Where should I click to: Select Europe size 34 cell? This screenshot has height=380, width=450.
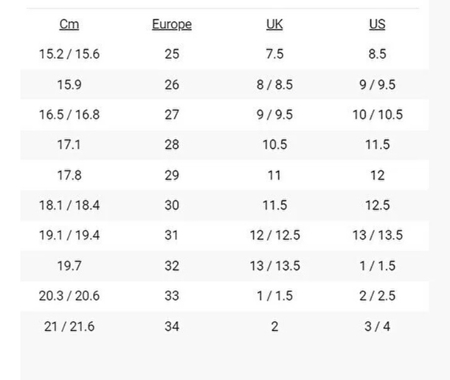[172, 326]
